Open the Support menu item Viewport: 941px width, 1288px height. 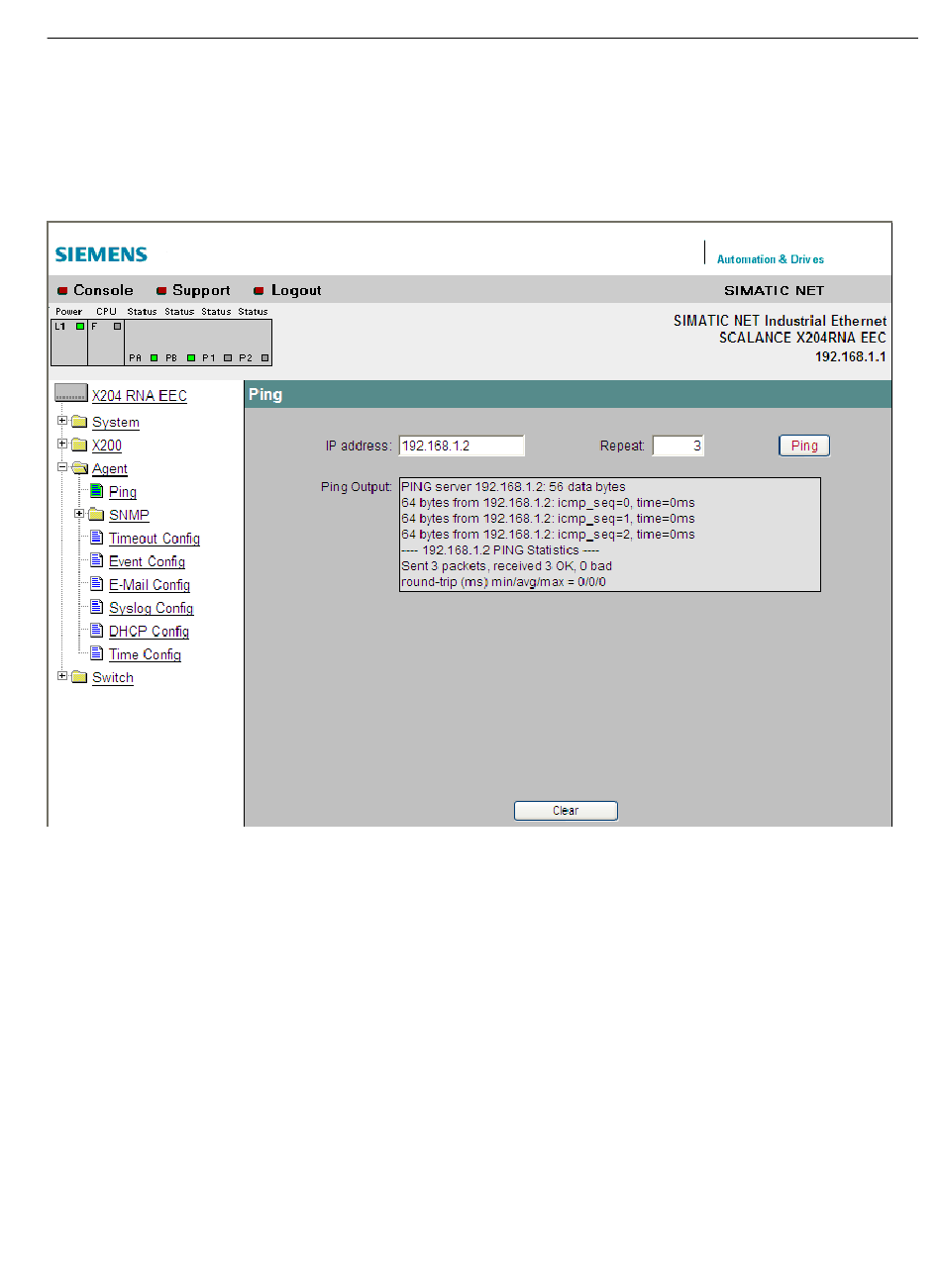(201, 290)
